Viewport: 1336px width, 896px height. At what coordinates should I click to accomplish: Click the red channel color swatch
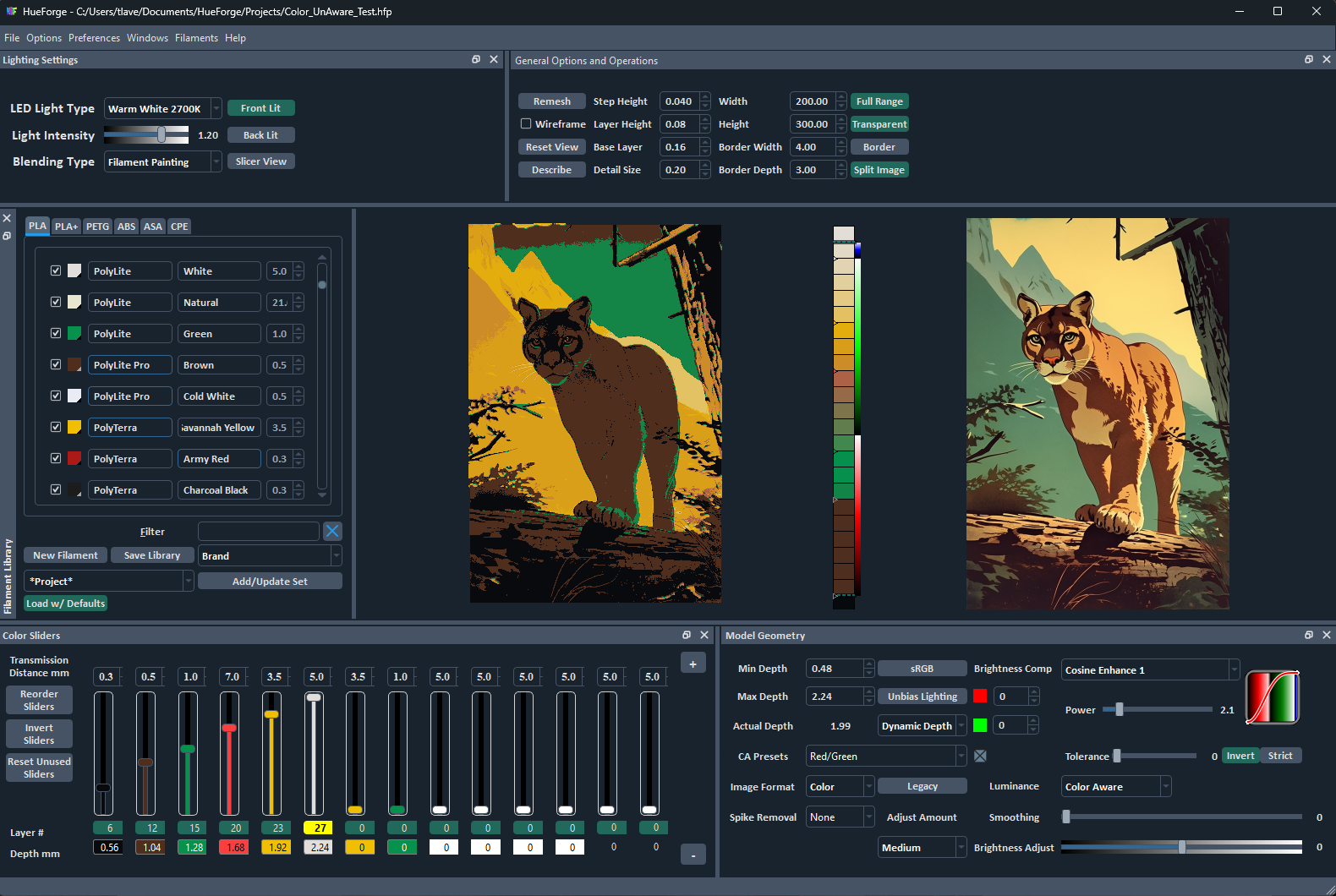pos(980,696)
